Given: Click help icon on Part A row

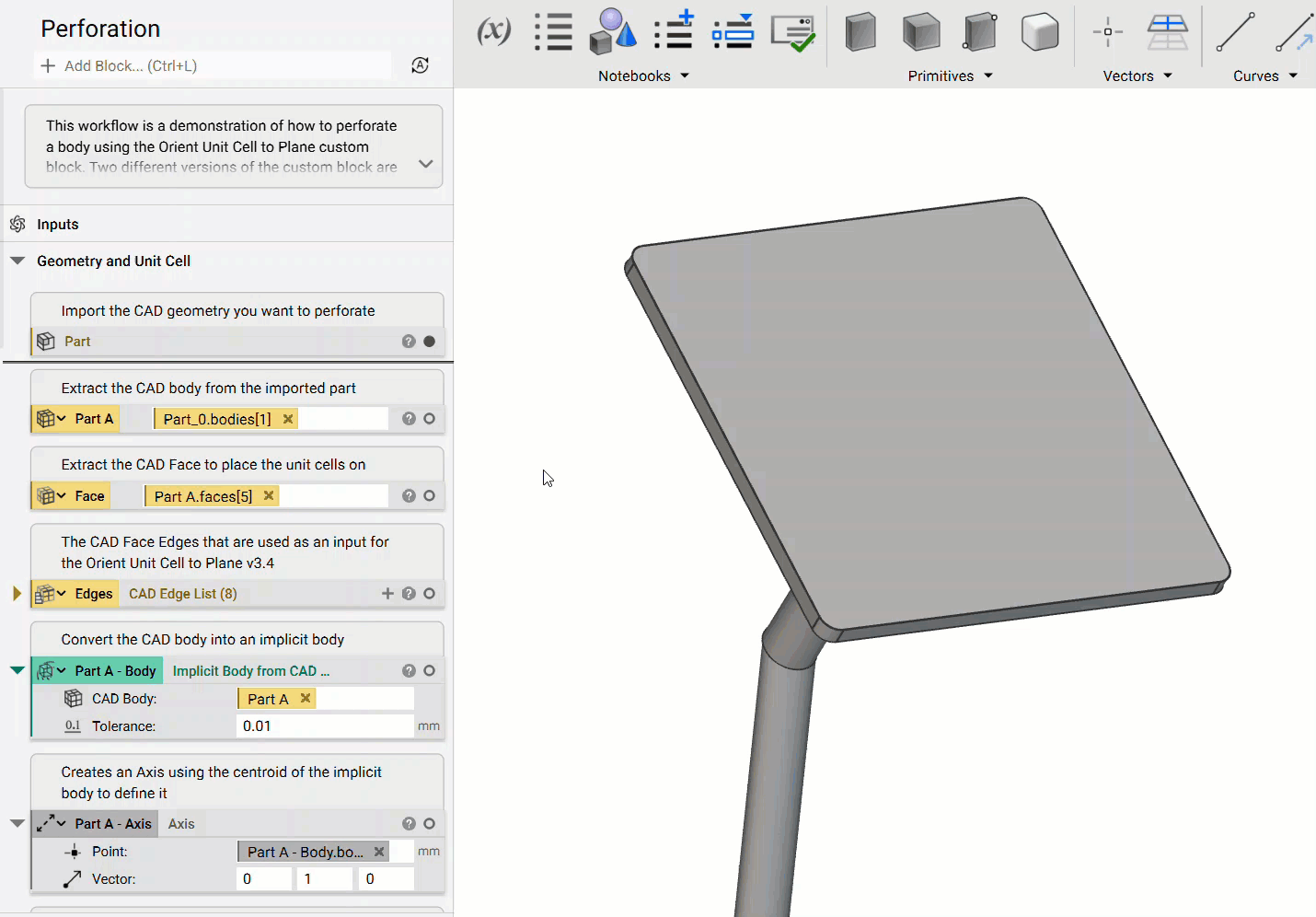Looking at the screenshot, I should coord(409,419).
